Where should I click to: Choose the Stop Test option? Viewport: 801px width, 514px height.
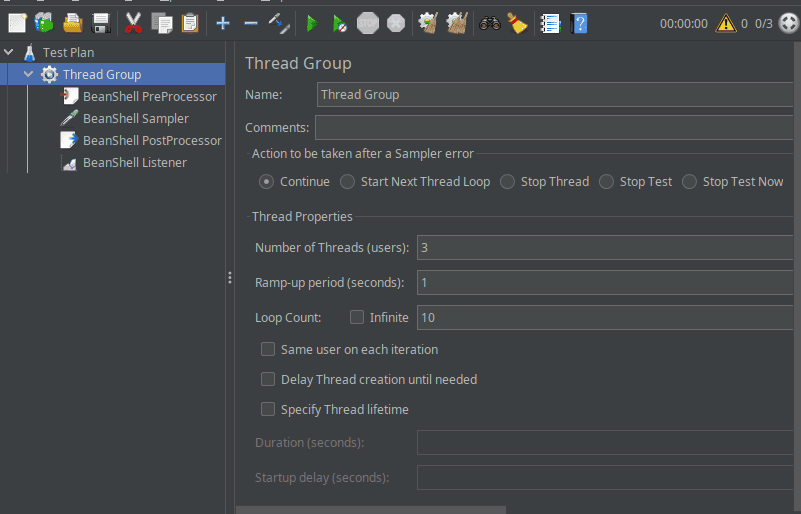(x=606, y=181)
